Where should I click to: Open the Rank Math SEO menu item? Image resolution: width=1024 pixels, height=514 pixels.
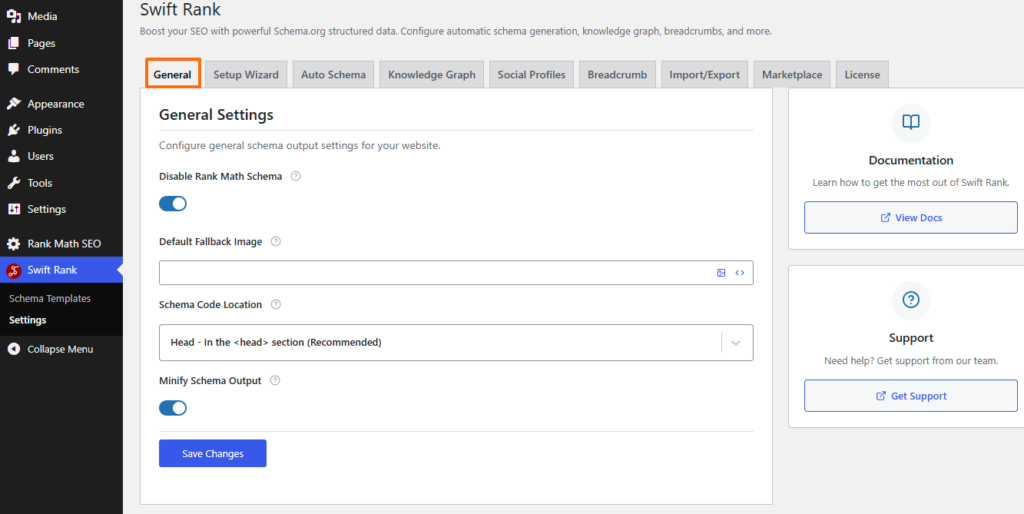[61, 244]
